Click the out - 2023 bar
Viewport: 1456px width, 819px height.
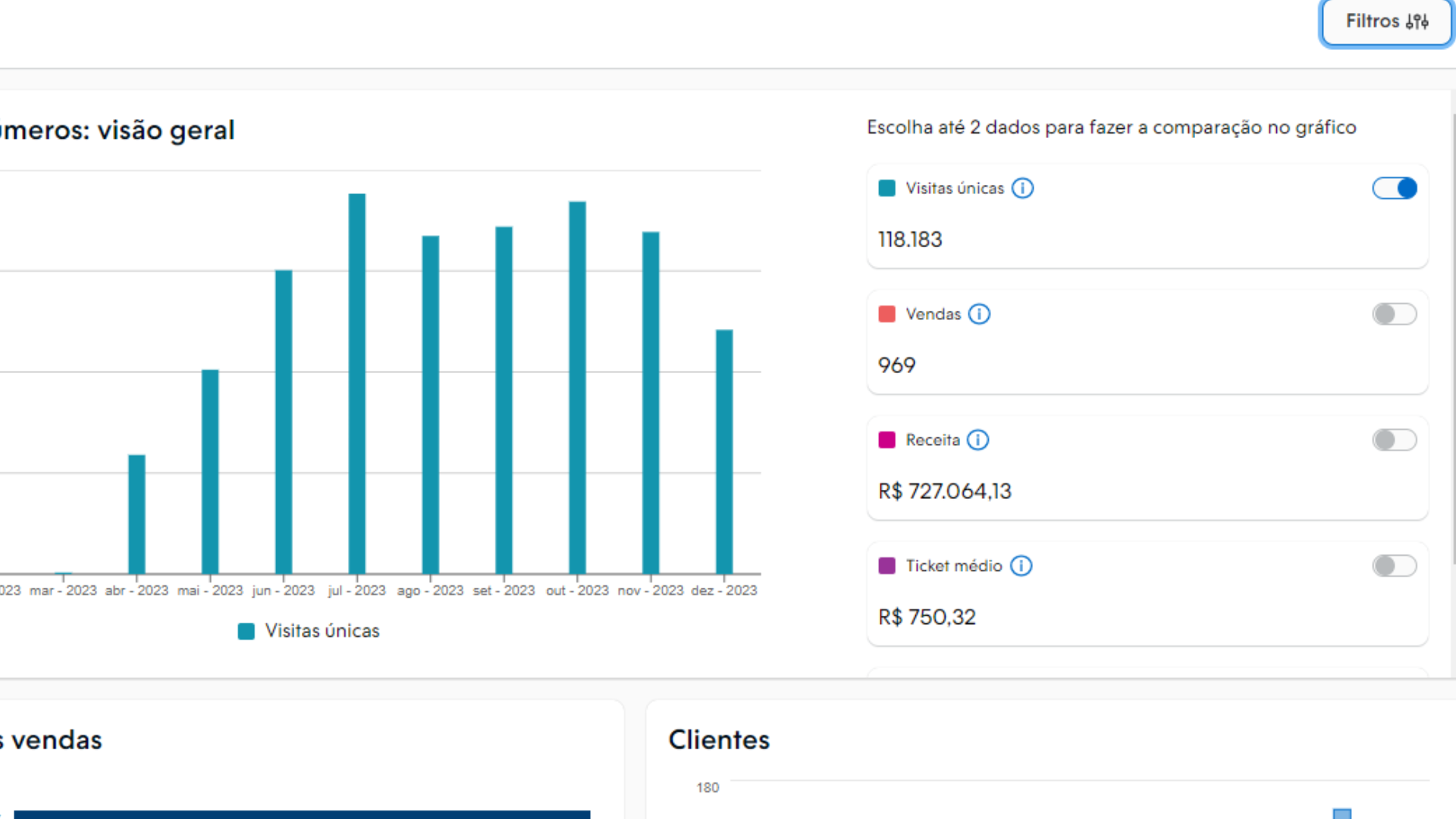577,388
